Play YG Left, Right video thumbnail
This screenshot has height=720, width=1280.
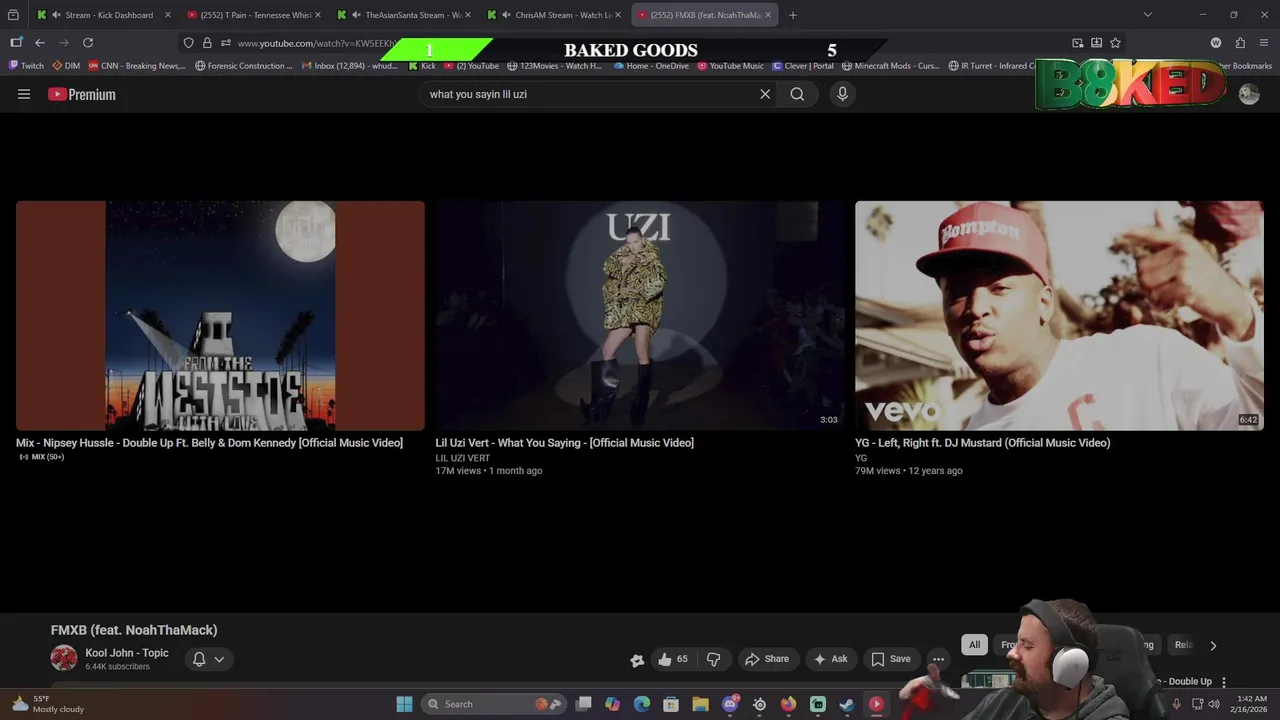(1059, 316)
